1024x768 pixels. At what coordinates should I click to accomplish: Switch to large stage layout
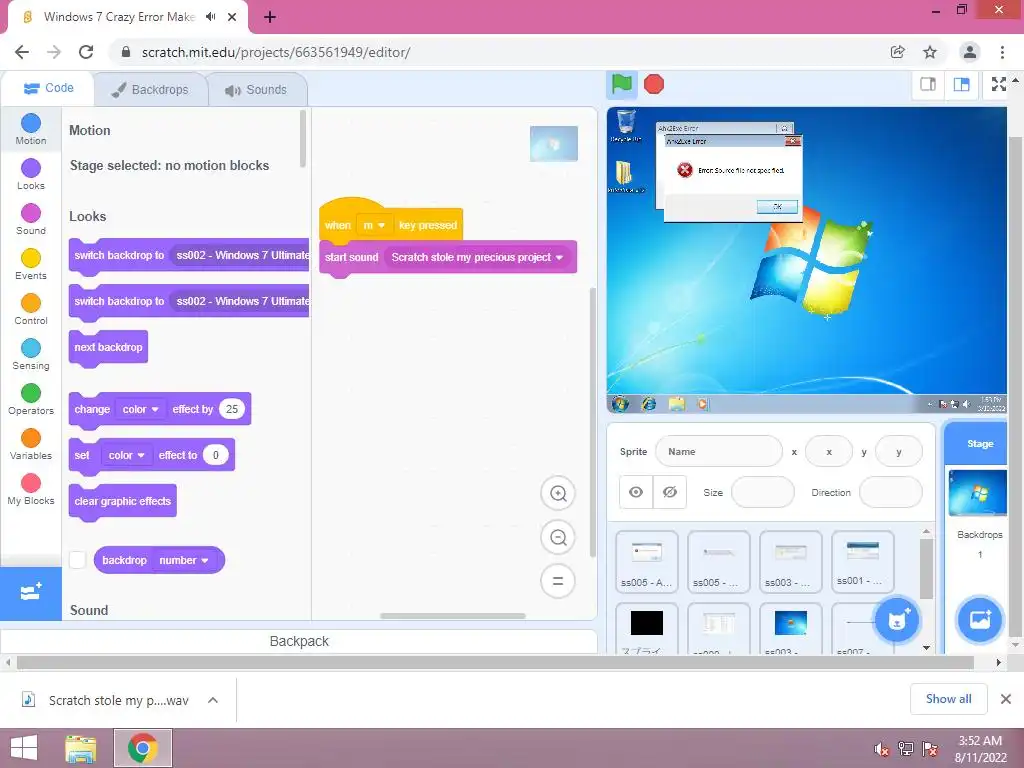click(x=961, y=84)
